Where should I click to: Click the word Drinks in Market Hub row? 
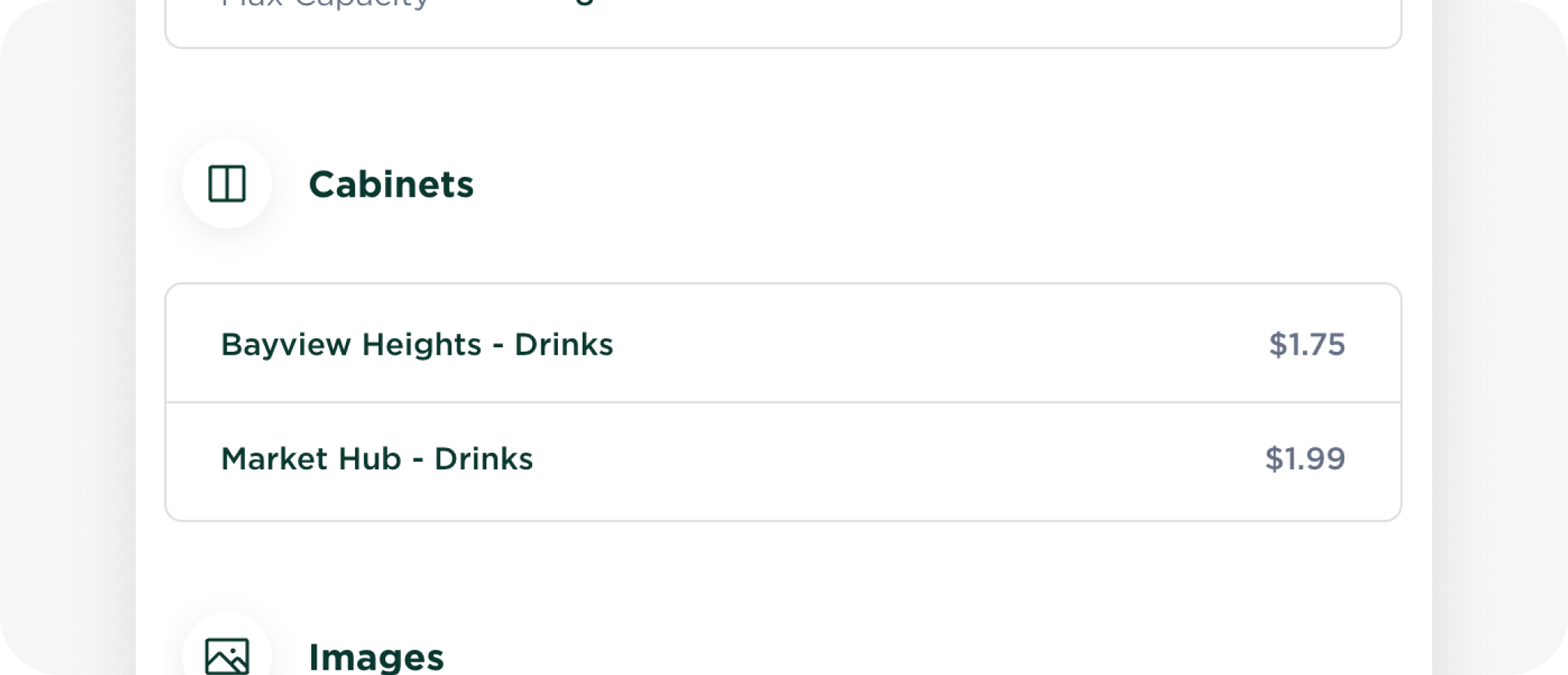[x=483, y=459]
